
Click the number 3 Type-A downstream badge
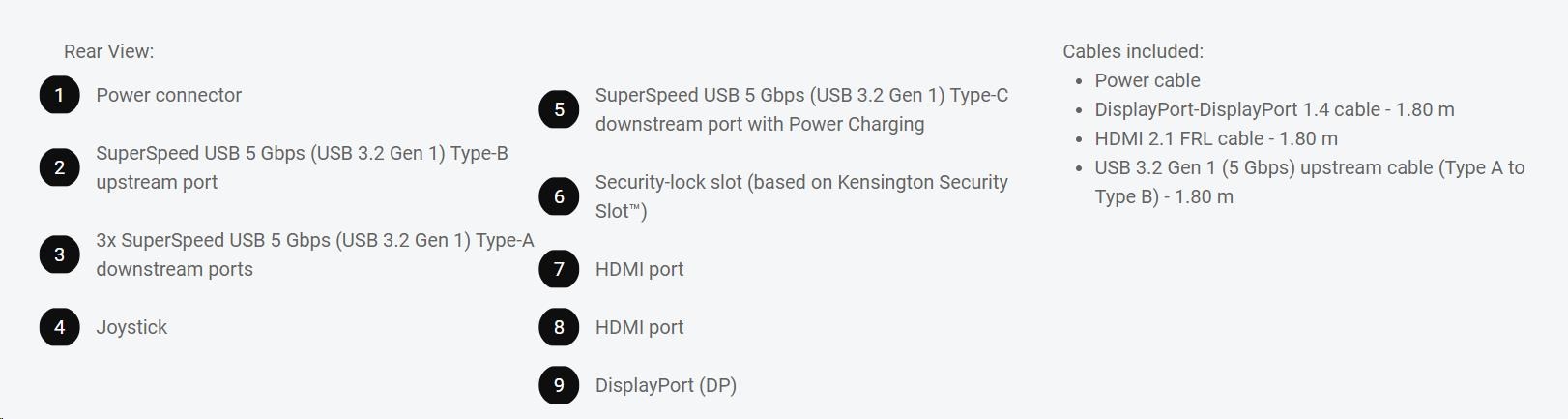click(59, 254)
